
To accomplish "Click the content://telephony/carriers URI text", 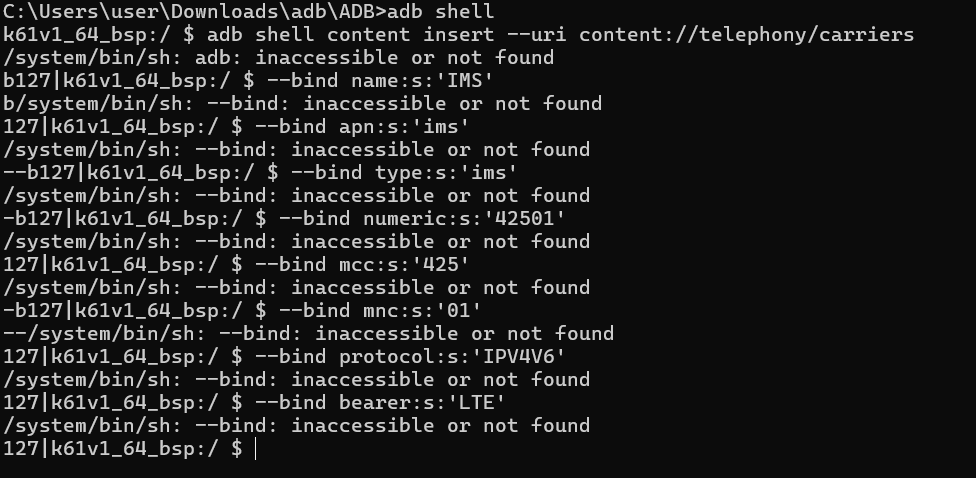I will [x=746, y=34].
